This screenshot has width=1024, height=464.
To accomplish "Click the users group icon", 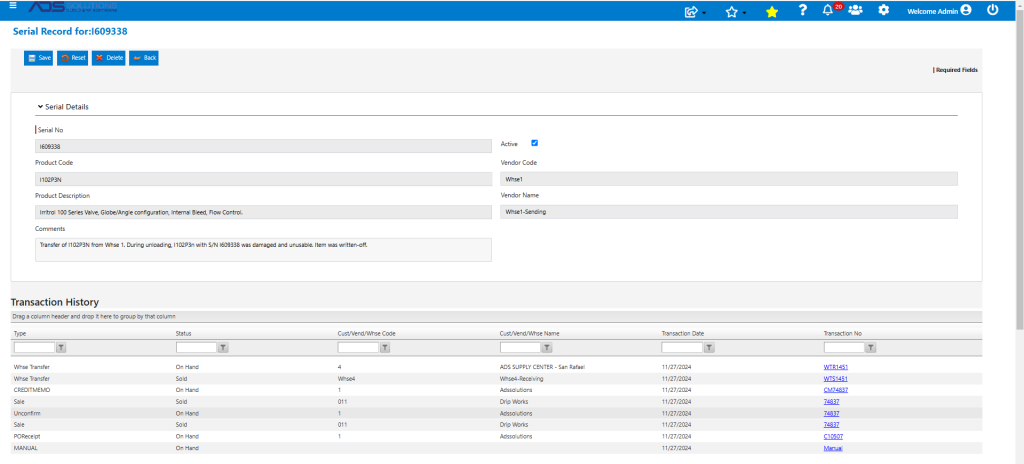I will (855, 10).
